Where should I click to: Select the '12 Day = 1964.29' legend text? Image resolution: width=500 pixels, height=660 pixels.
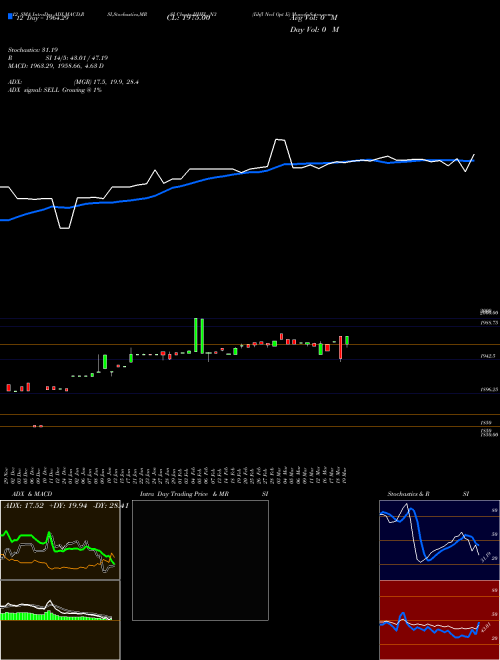point(41,17)
